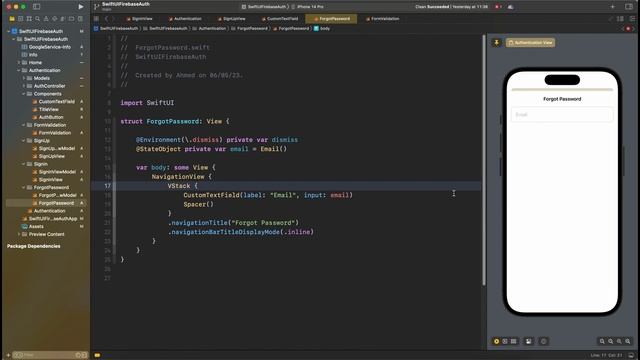Click the Package Dependencies heading

(x=33, y=246)
